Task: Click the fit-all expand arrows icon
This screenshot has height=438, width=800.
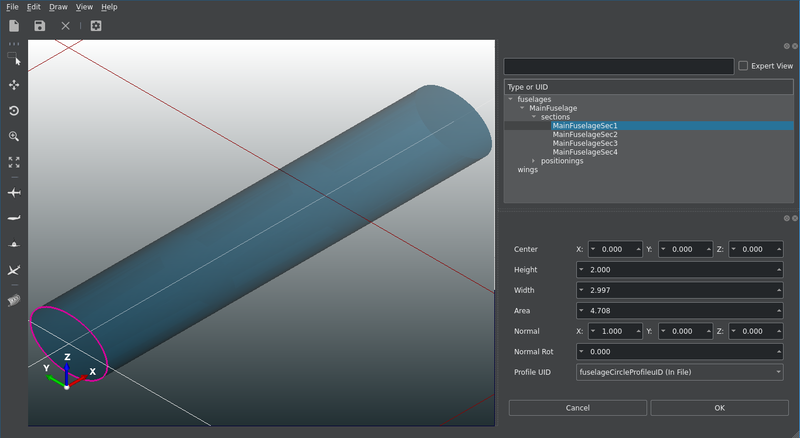Action: coord(14,161)
